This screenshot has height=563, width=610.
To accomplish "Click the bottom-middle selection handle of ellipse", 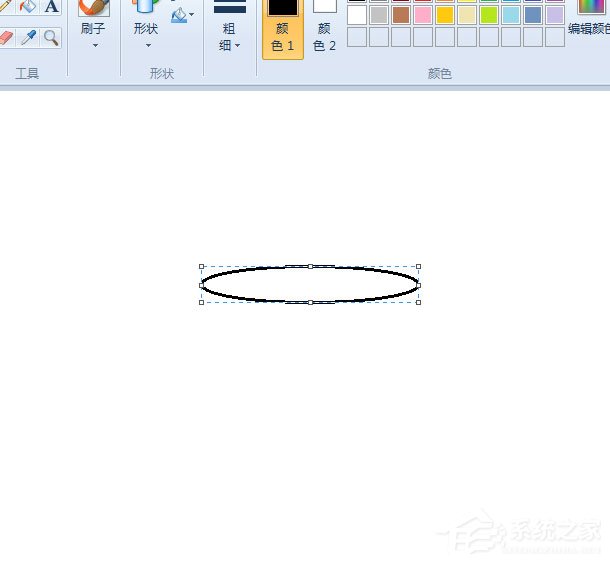I will coord(310,302).
